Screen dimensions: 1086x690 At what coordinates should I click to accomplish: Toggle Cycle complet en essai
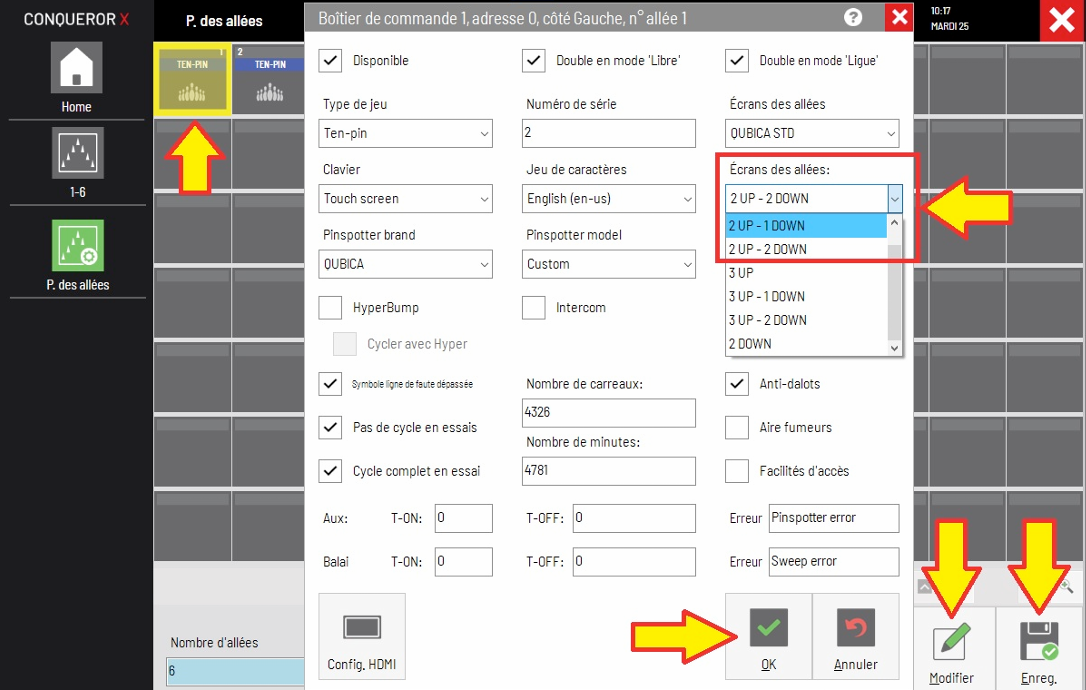330,471
